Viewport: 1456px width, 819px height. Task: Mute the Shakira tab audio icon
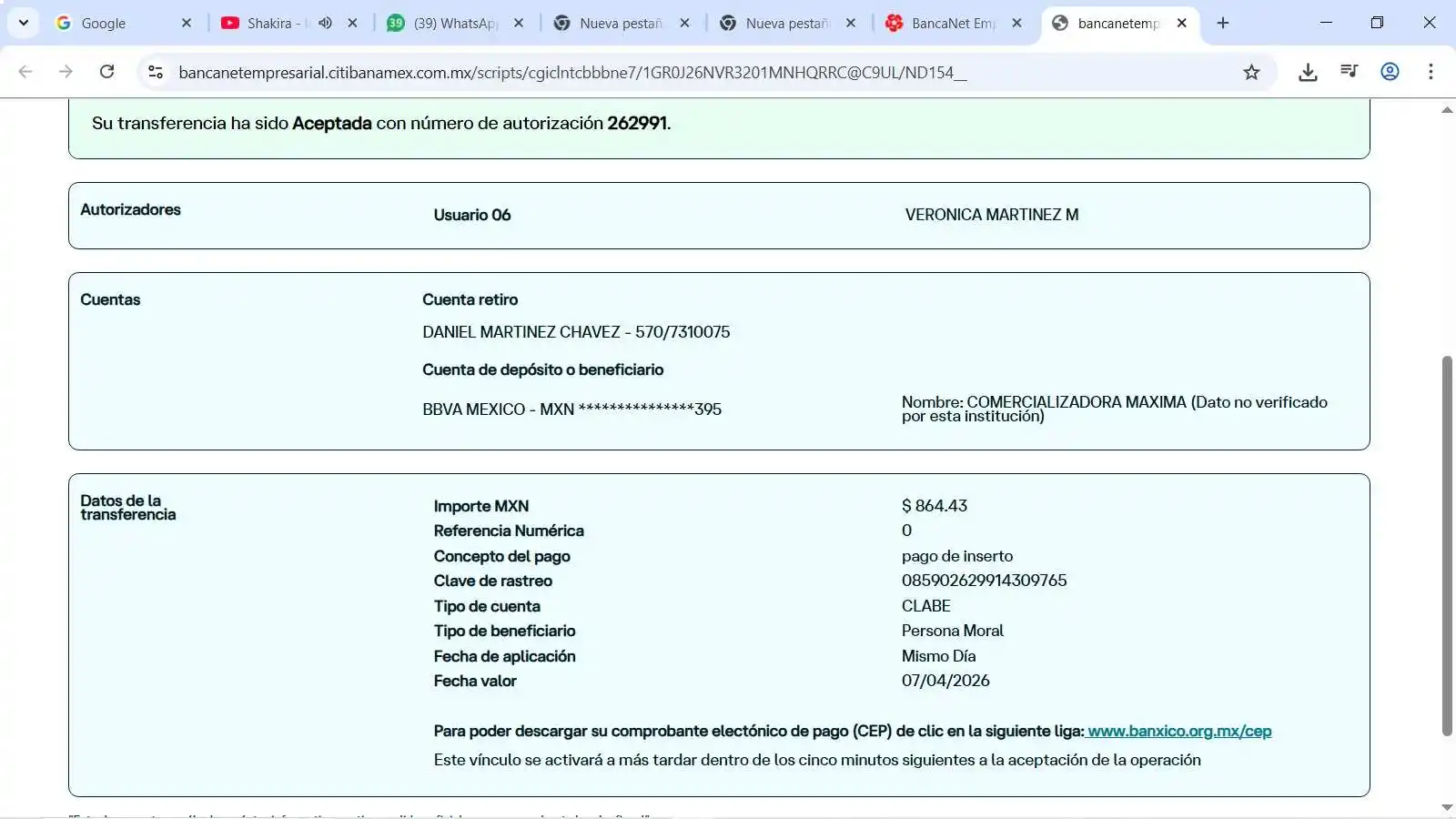[325, 23]
